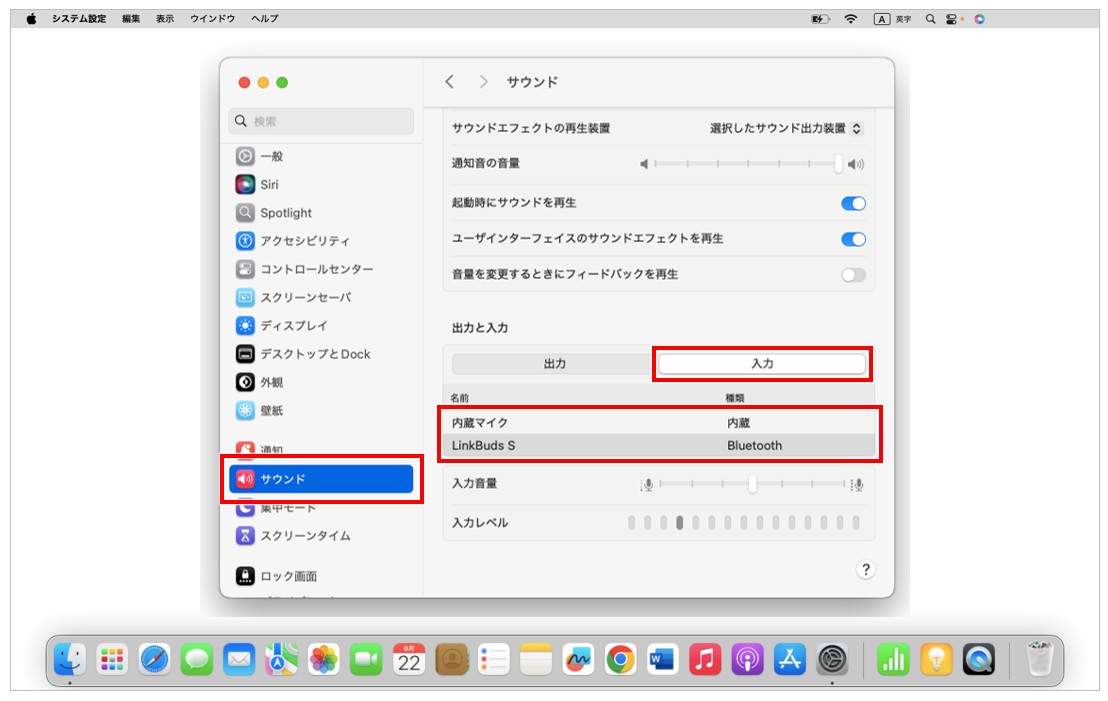Open Reminders app in Dock
Image resolution: width=1108 pixels, height=701 pixels.
(x=493, y=660)
